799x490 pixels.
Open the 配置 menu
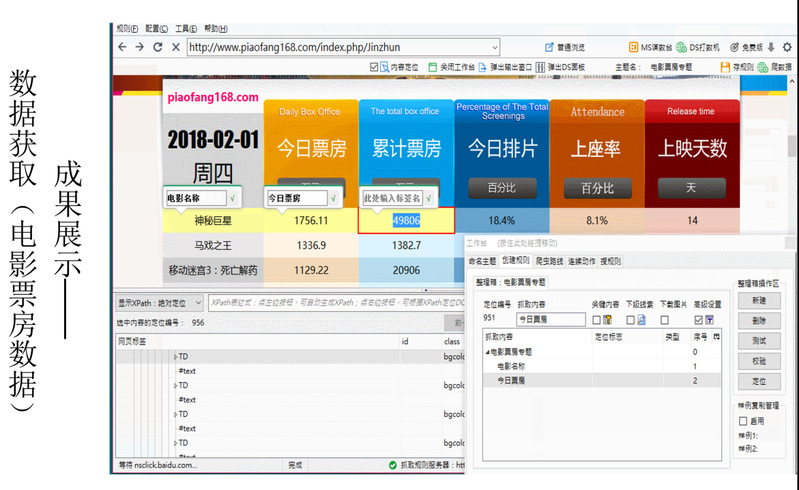coord(154,29)
